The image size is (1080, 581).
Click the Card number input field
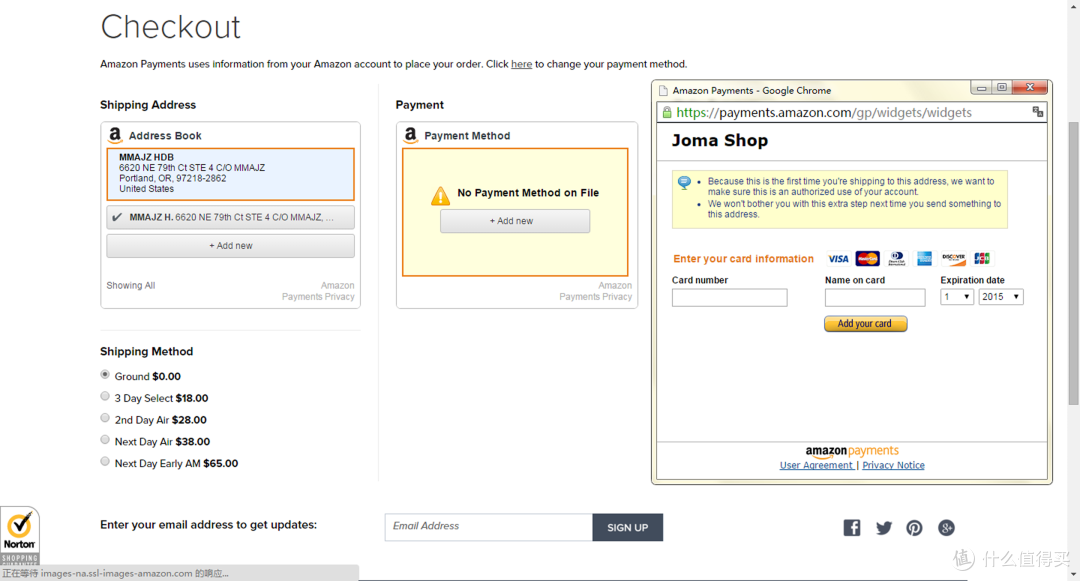pyautogui.click(x=729, y=297)
